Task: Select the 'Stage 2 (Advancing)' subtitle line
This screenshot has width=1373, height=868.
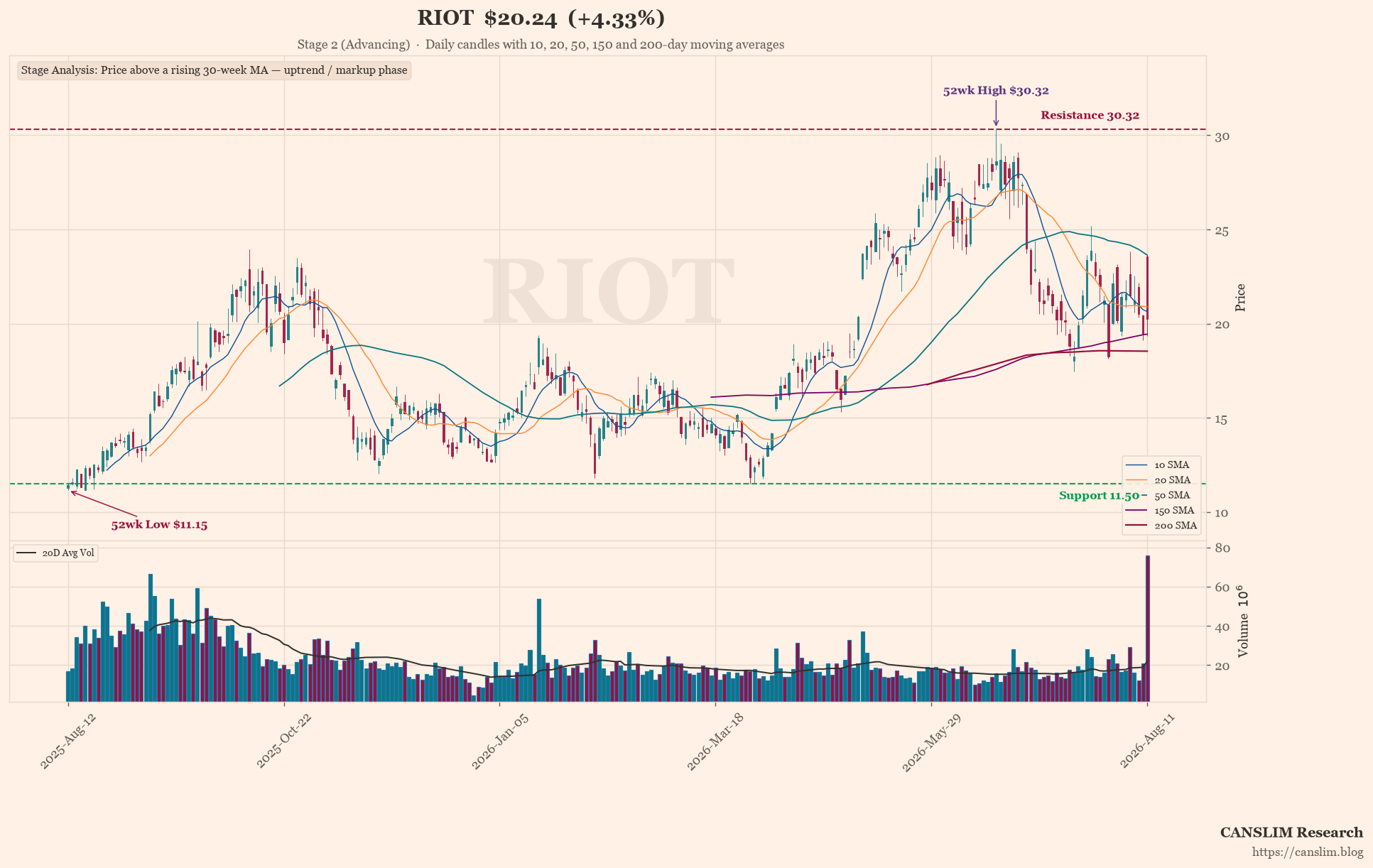Action: click(541, 45)
